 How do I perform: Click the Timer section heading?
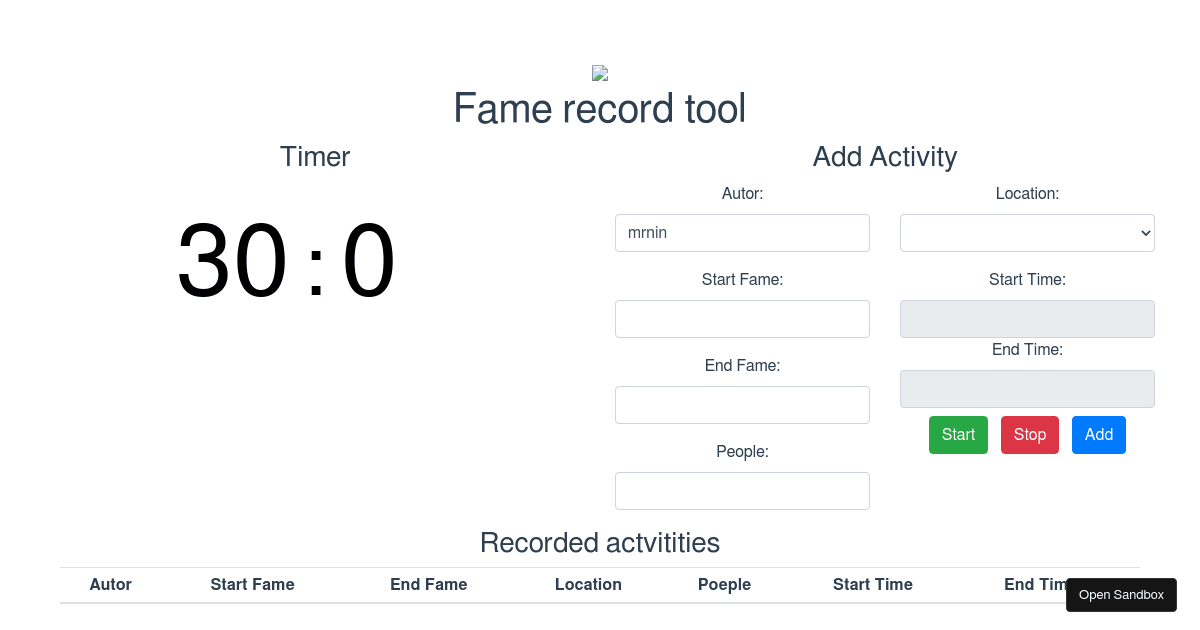[x=314, y=157]
